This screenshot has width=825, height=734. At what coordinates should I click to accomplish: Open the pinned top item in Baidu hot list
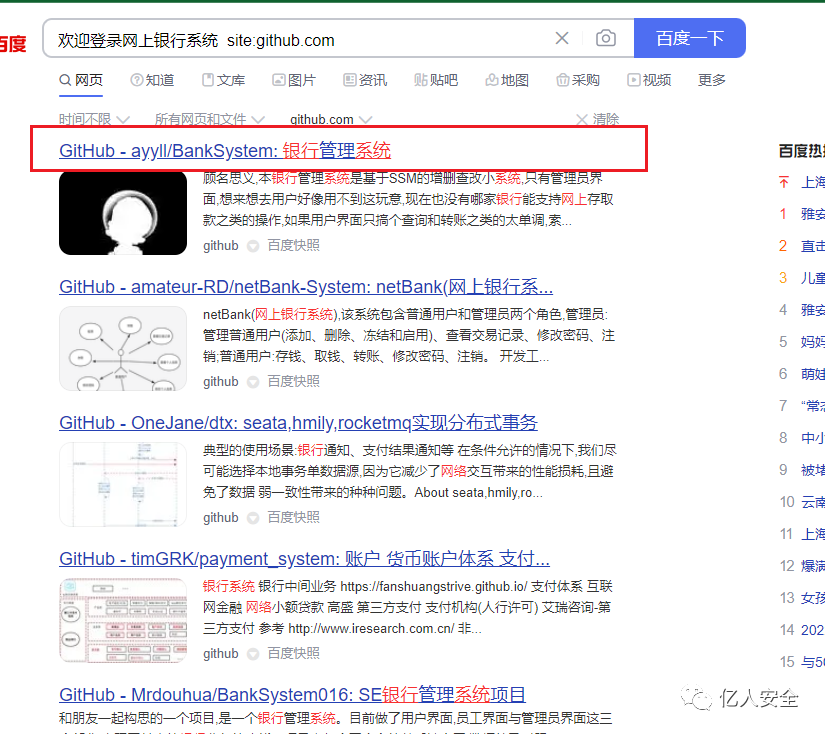click(x=812, y=182)
